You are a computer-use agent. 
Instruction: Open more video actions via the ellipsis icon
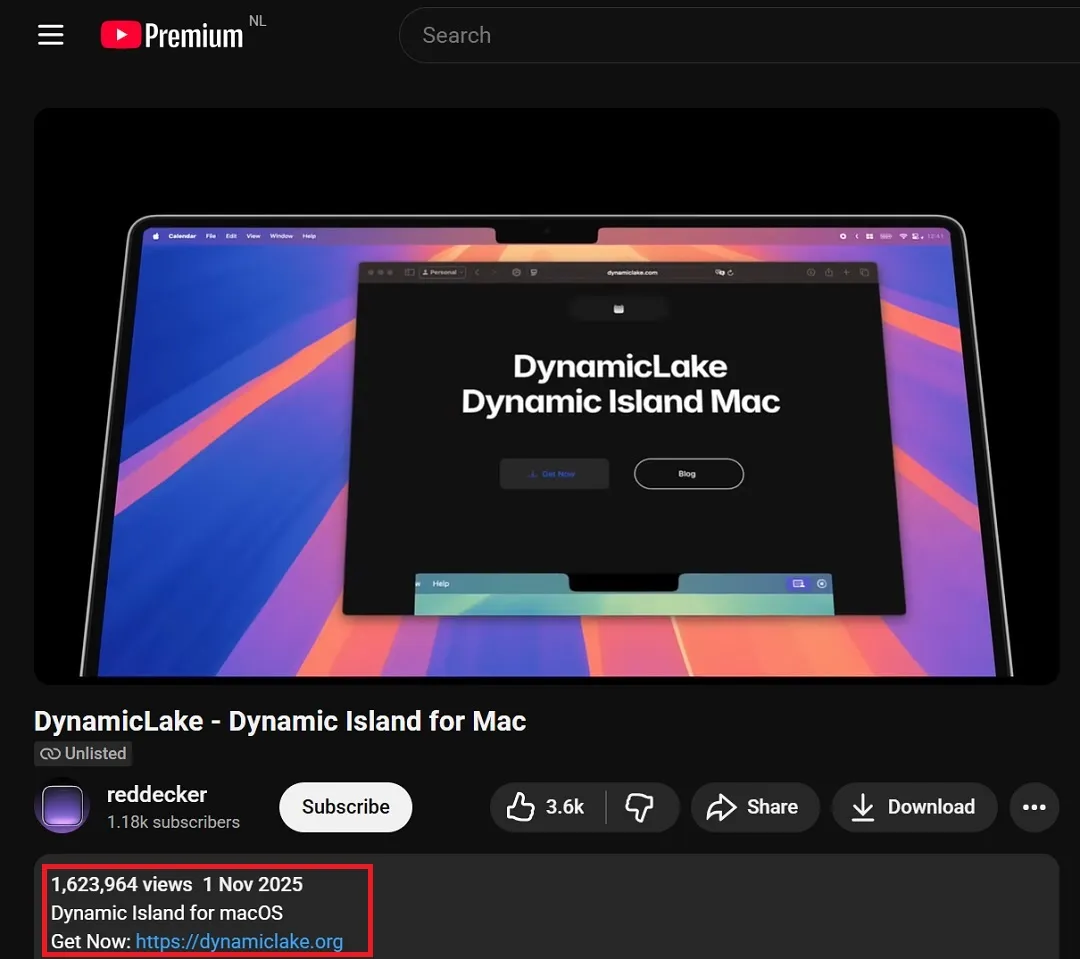coord(1034,807)
